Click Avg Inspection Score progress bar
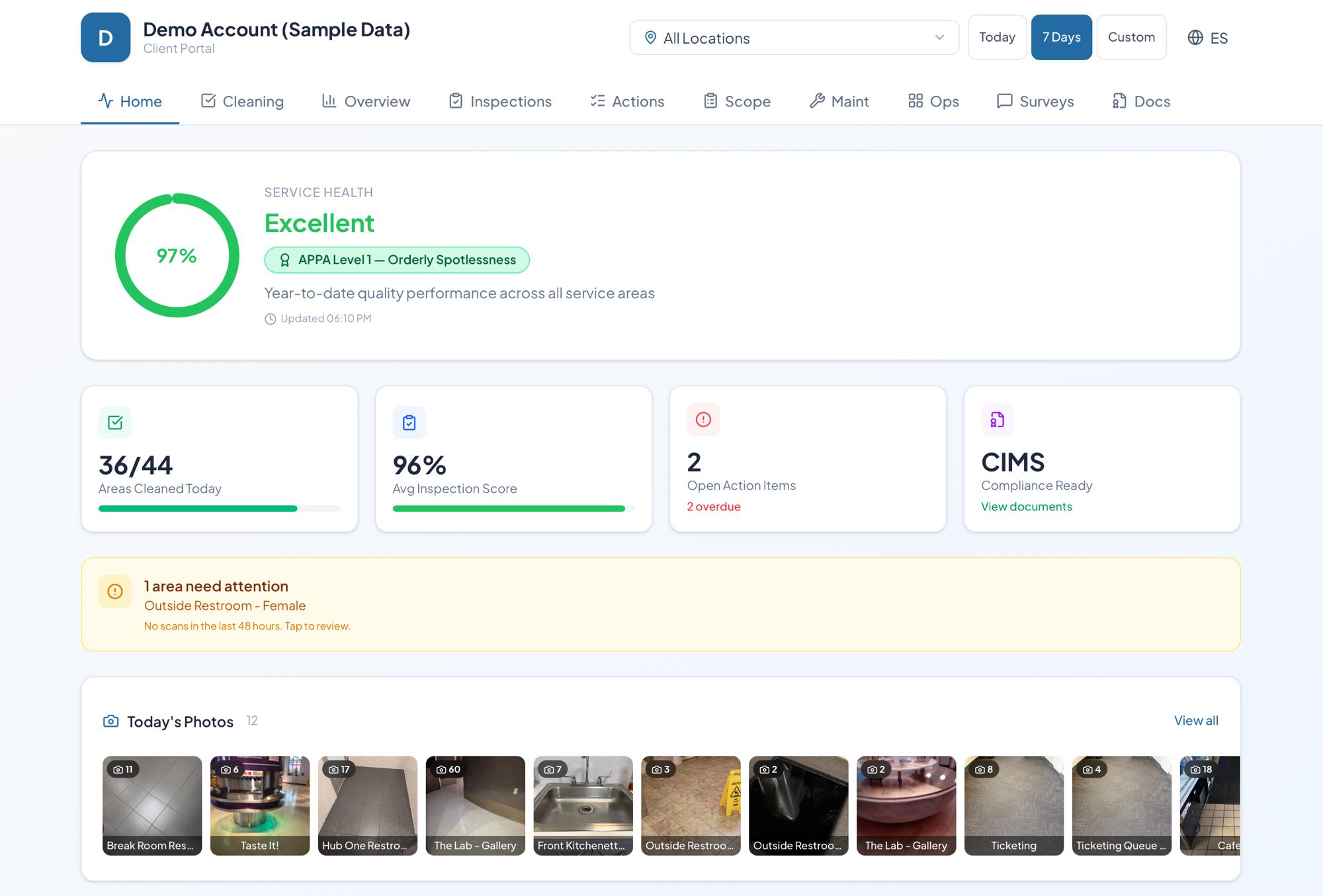Screen dimensions: 1323x896 pos(513,509)
